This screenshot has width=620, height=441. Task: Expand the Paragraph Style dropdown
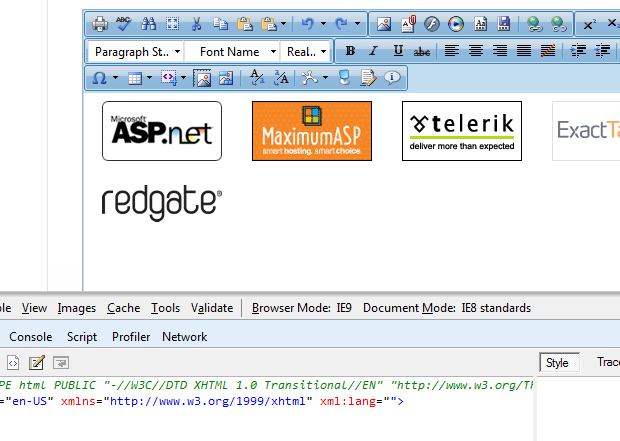(x=136, y=51)
